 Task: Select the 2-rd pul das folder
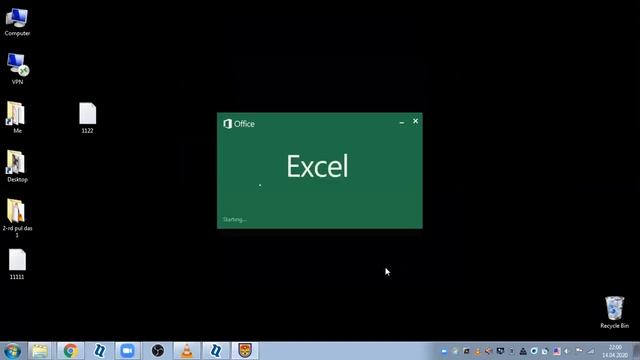point(17,218)
